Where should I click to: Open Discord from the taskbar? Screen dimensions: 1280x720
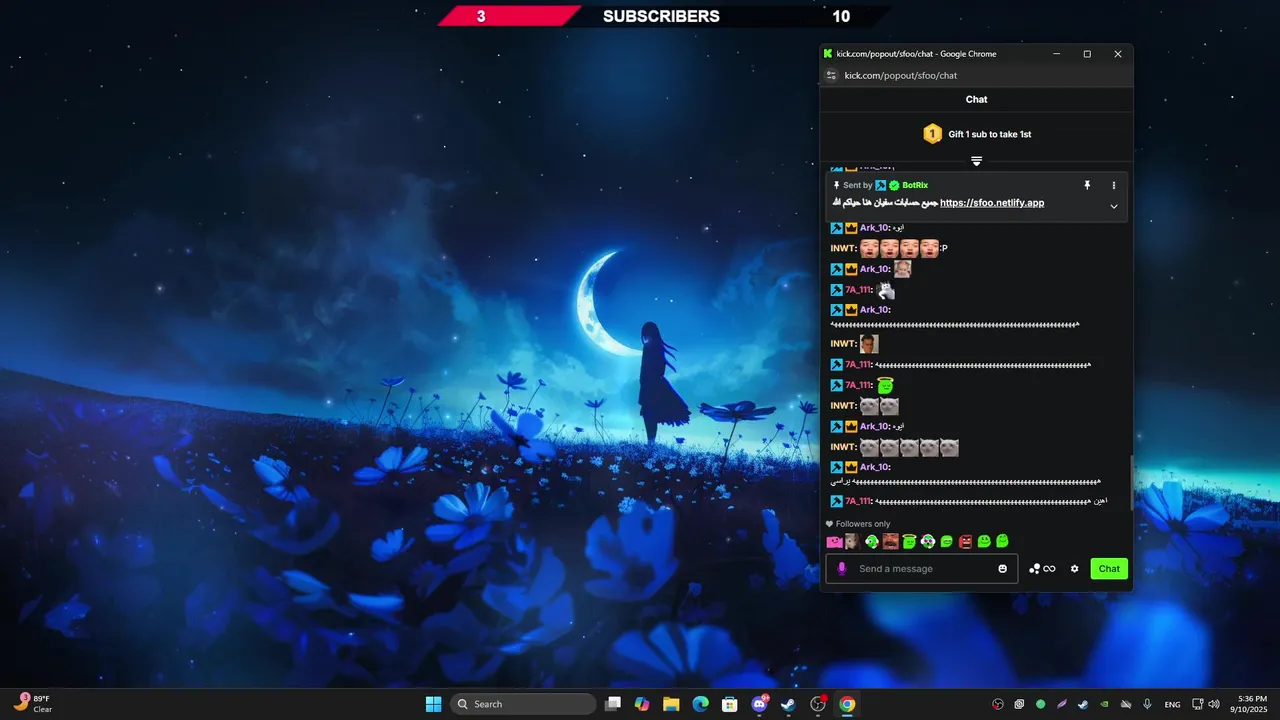point(759,704)
